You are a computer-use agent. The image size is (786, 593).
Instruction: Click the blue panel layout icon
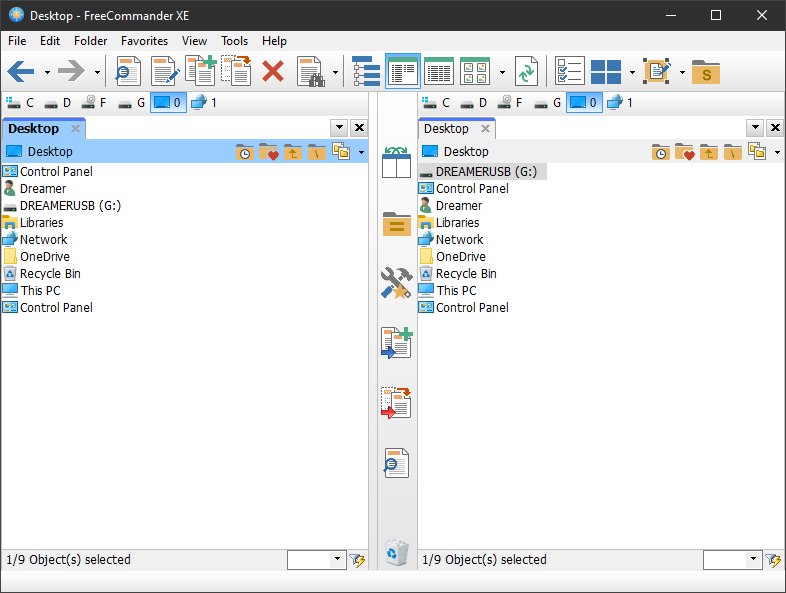click(x=606, y=72)
